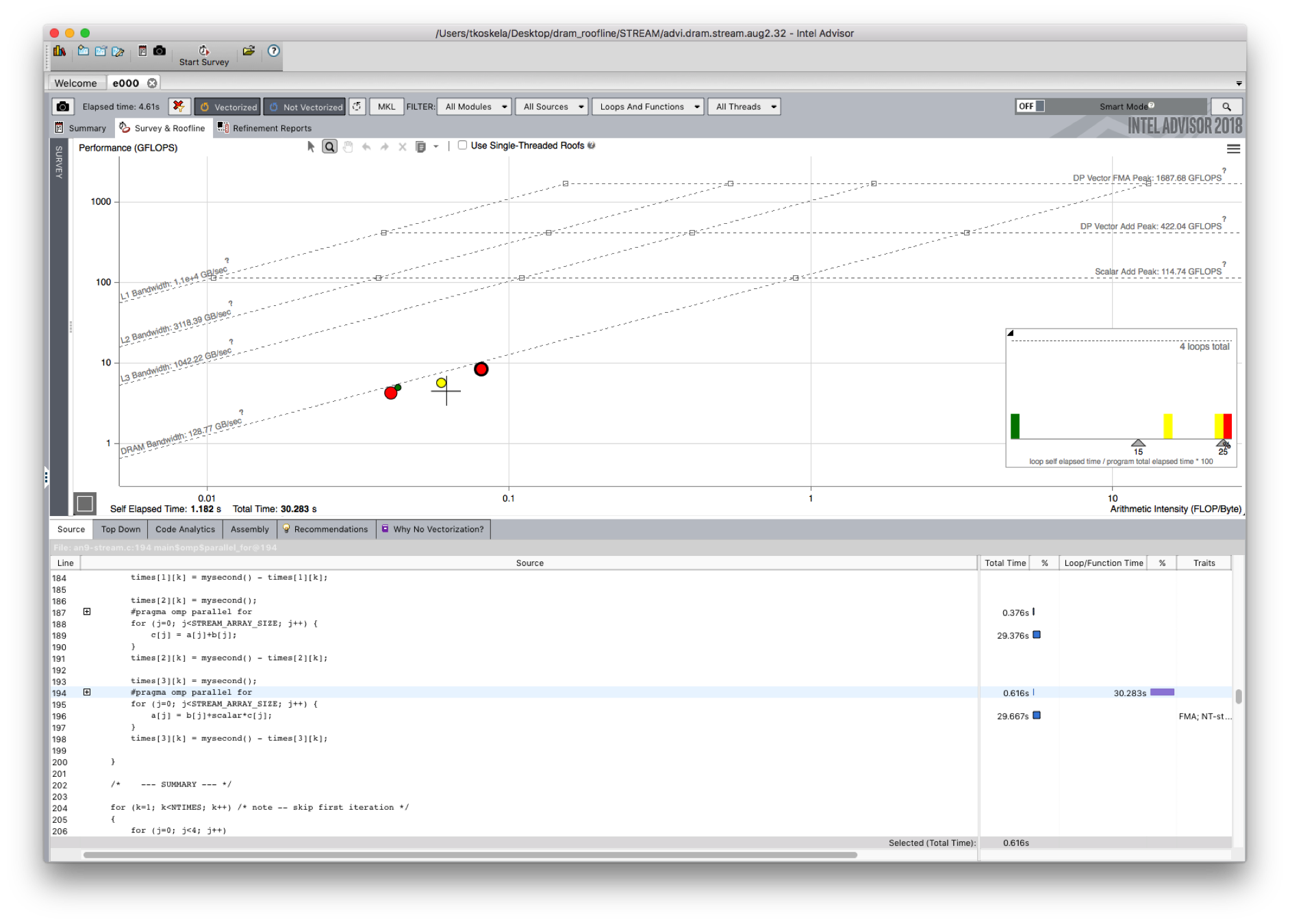Screen dimensions: 1290x924
Task: Click the red bar in the loops histogram
Action: [x=1228, y=426]
